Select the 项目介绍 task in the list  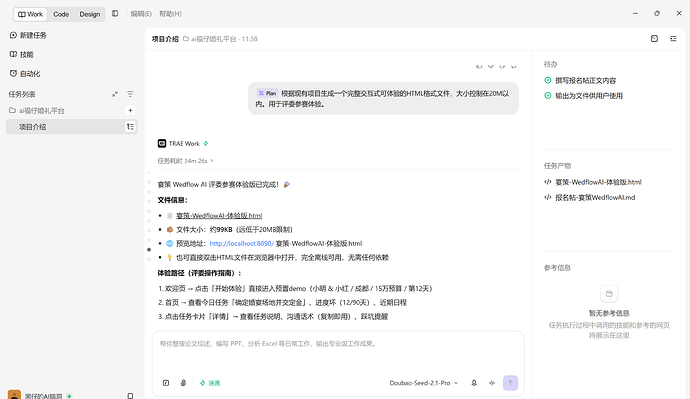72,127
